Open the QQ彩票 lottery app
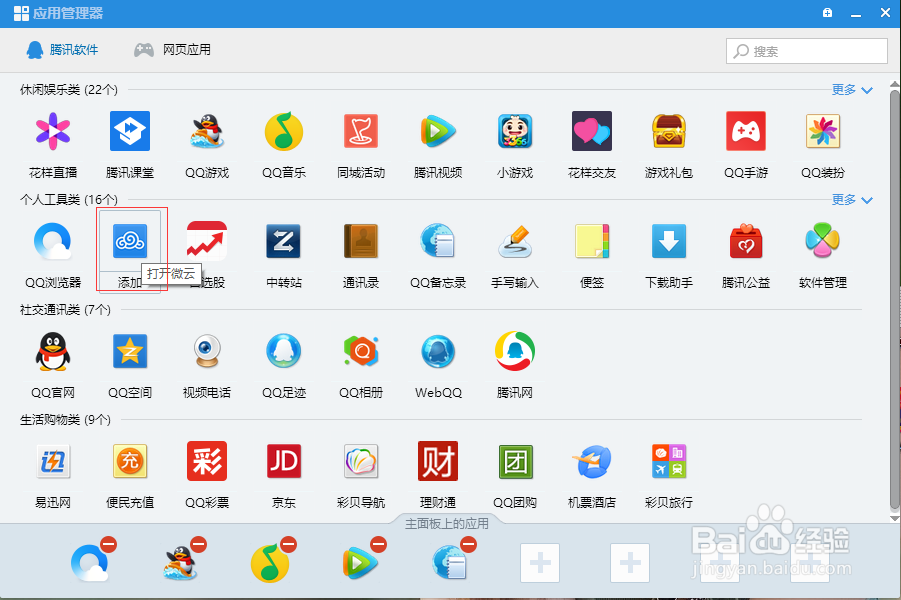 click(x=207, y=461)
